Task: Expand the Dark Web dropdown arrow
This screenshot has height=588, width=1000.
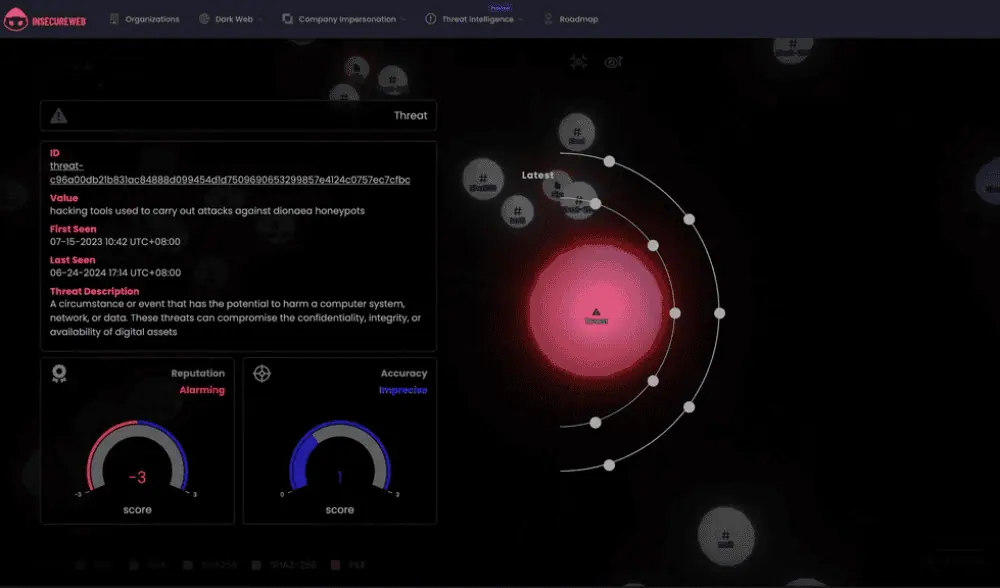Action: [x=261, y=19]
